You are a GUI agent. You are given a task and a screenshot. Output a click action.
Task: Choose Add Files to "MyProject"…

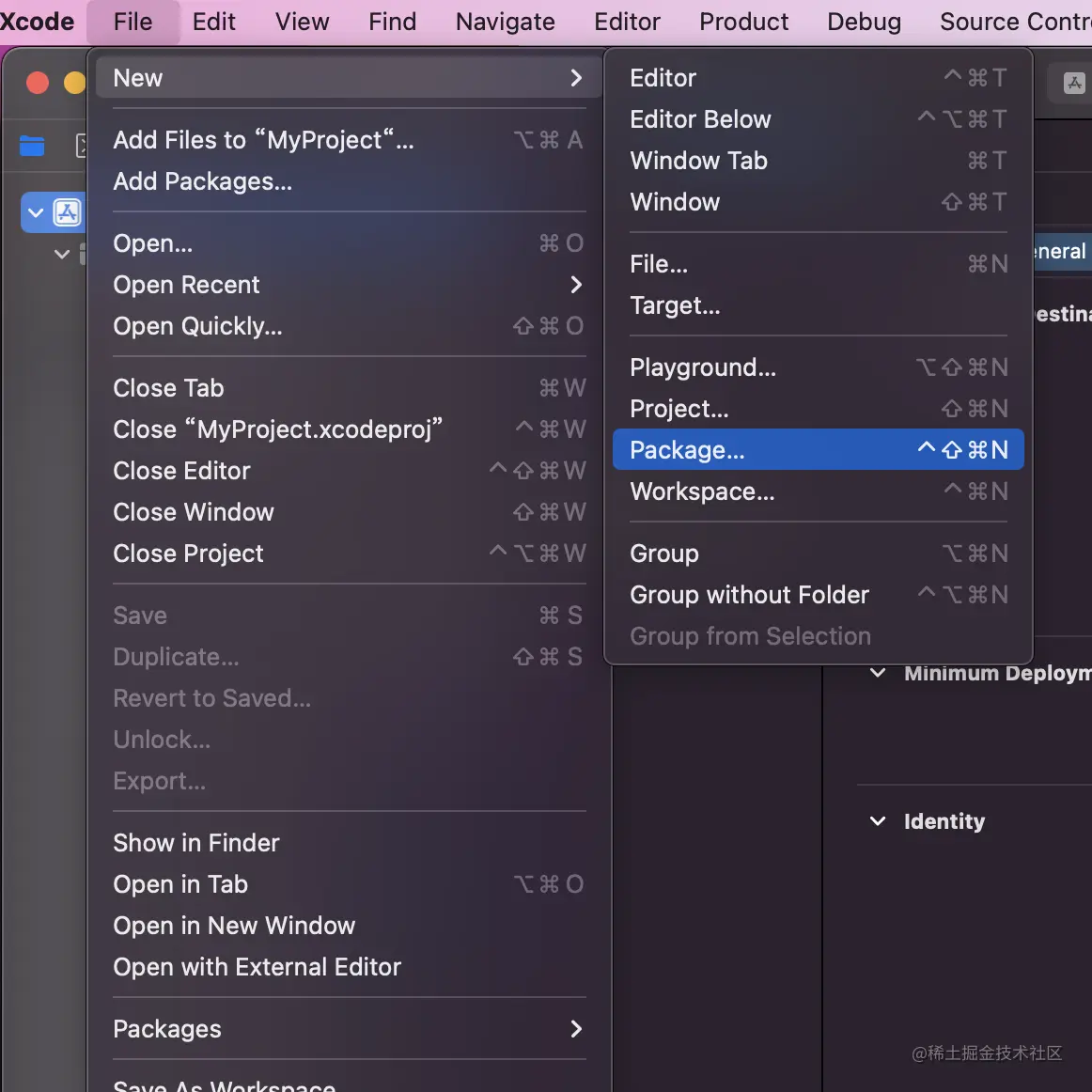coord(349,140)
